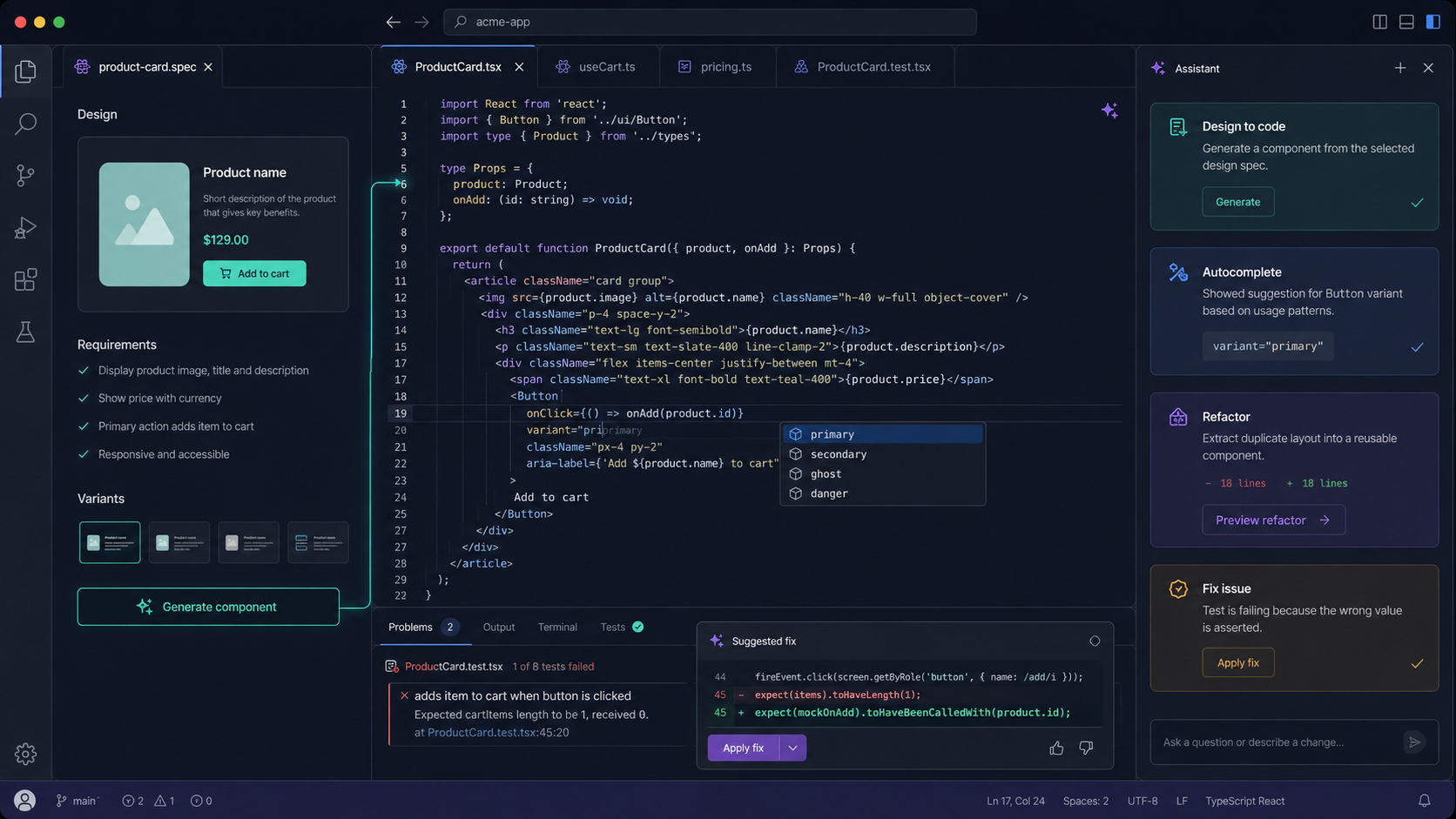Select the first variant thumbnail
This screenshot has height=819, width=1456.
pos(110,542)
